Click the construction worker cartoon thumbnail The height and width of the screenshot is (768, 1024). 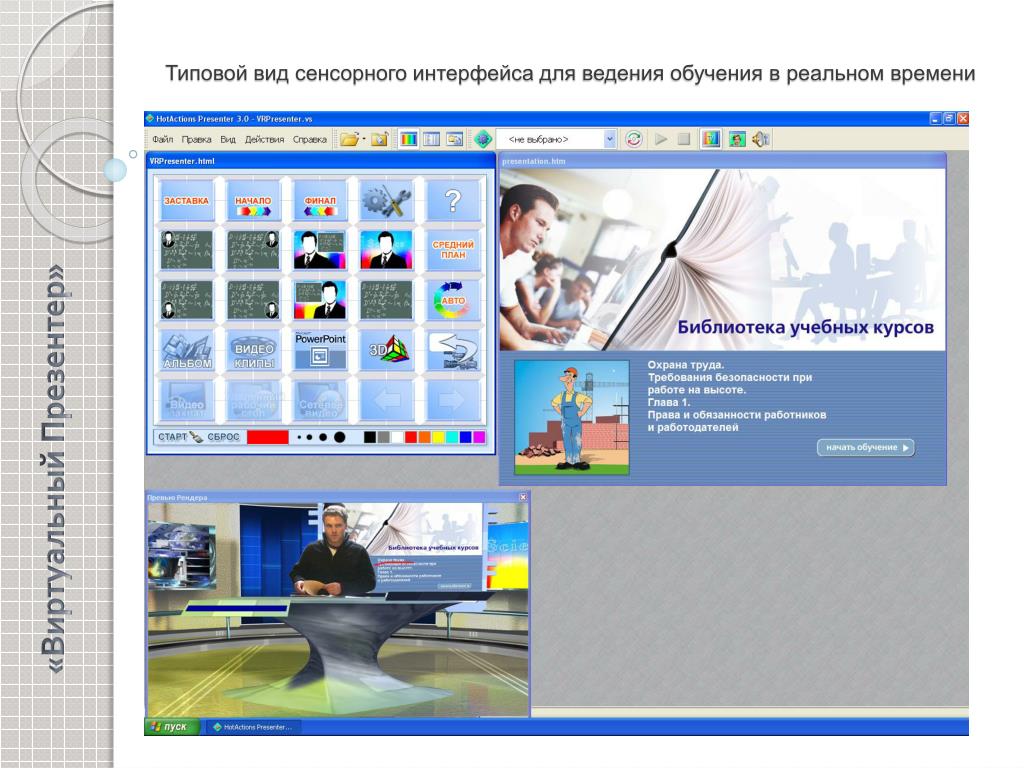[571, 417]
